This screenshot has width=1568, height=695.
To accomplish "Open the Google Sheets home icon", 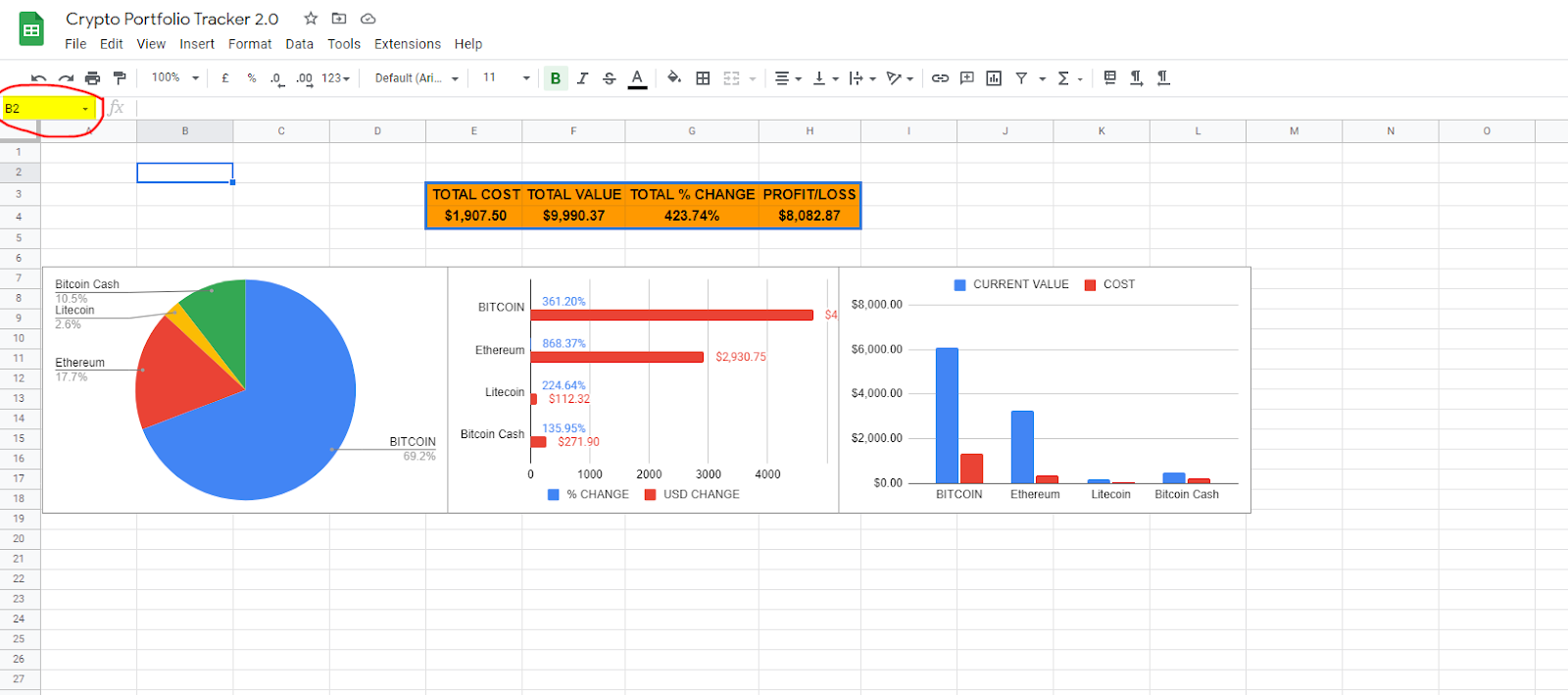I will (x=31, y=29).
